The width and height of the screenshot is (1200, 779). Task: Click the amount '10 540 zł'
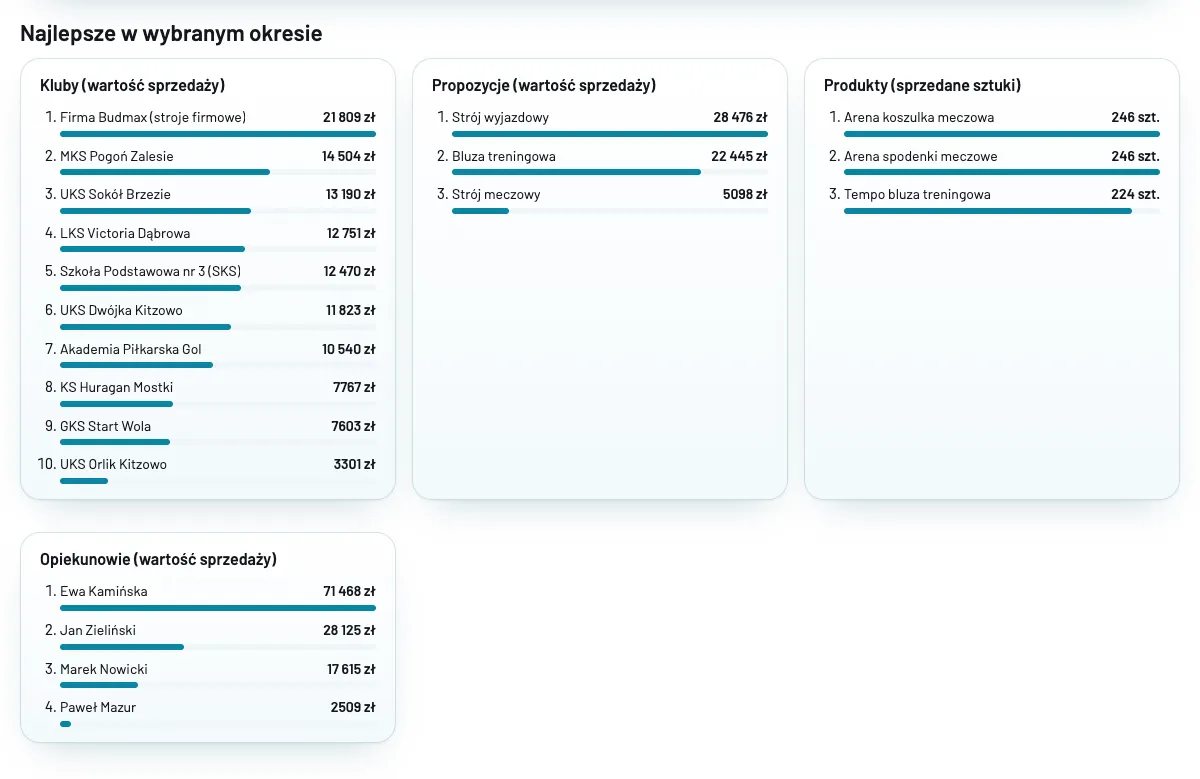coord(349,349)
